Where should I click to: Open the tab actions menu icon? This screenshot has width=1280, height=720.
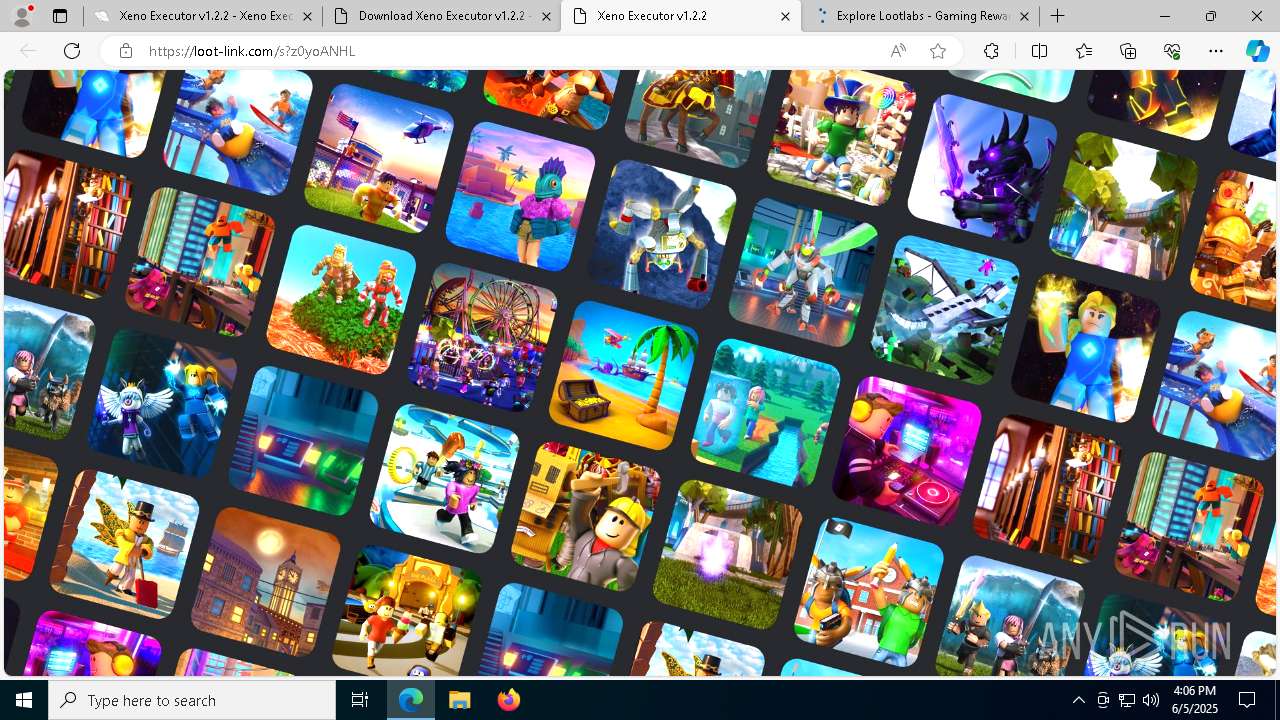[60, 16]
